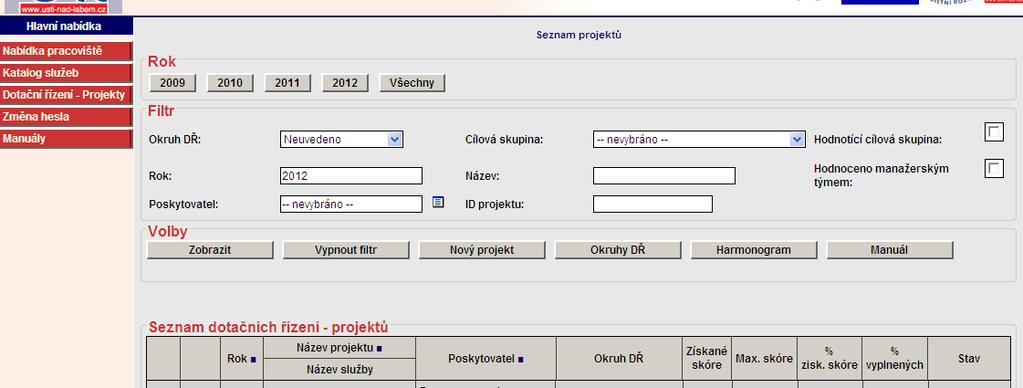Focus the ID projektu input field
Image resolution: width=1023 pixels, height=388 pixels.
652,204
